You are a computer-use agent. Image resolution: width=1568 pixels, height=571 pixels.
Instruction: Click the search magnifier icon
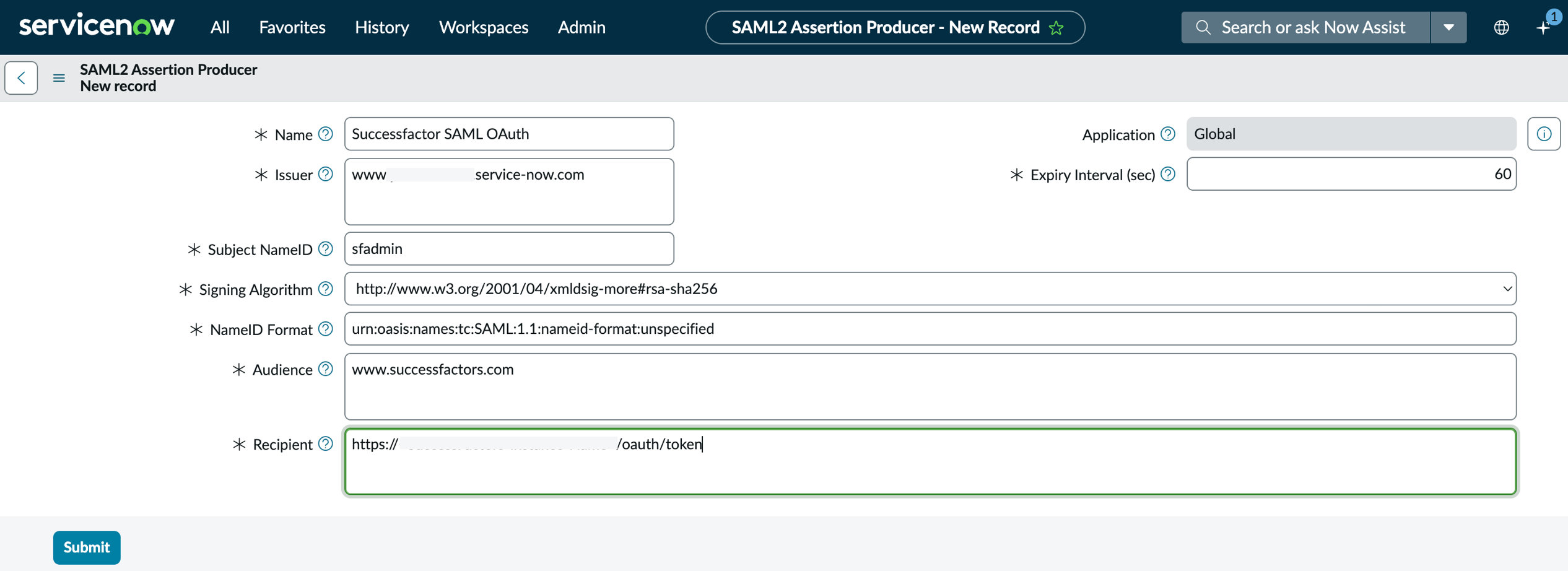pos(1203,27)
